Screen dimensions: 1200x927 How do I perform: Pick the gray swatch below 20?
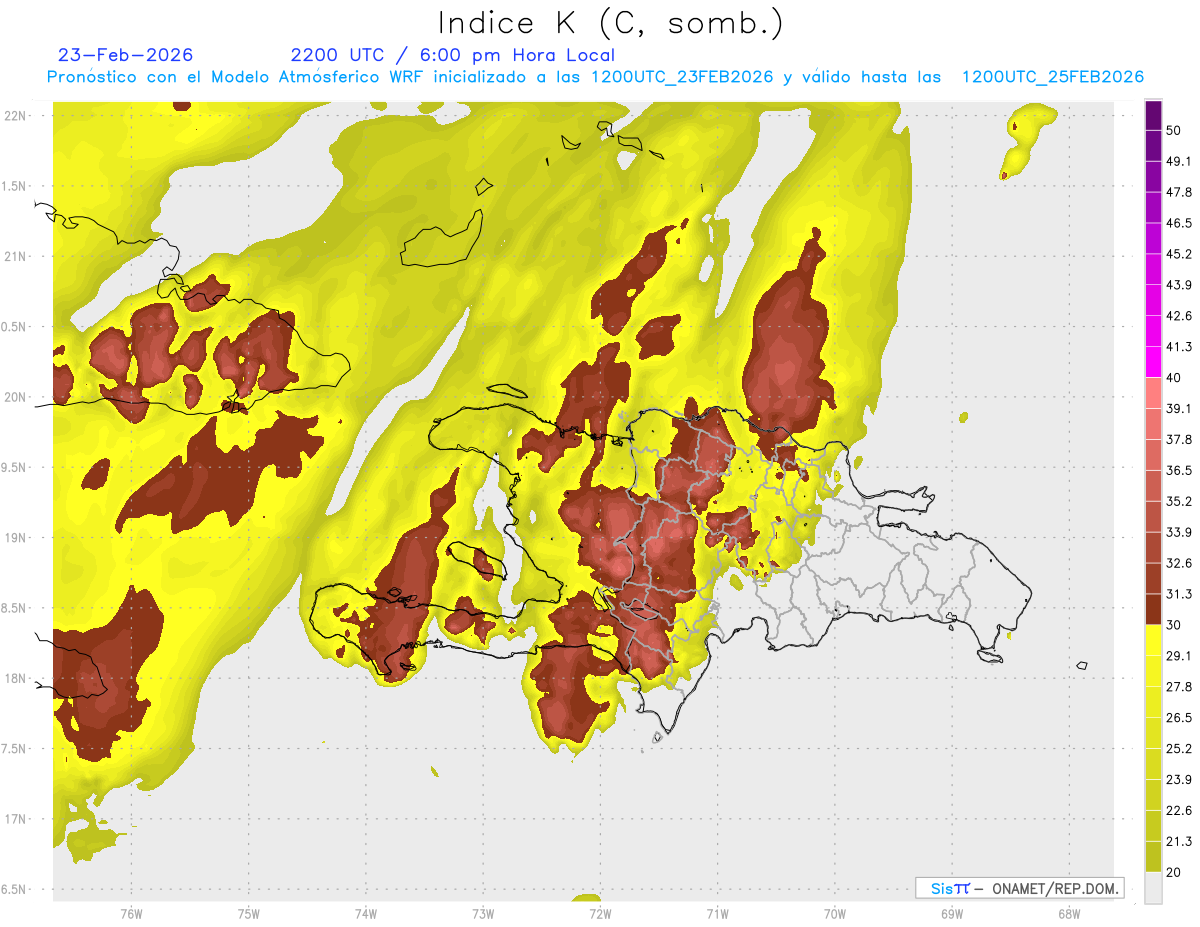tap(1153, 888)
